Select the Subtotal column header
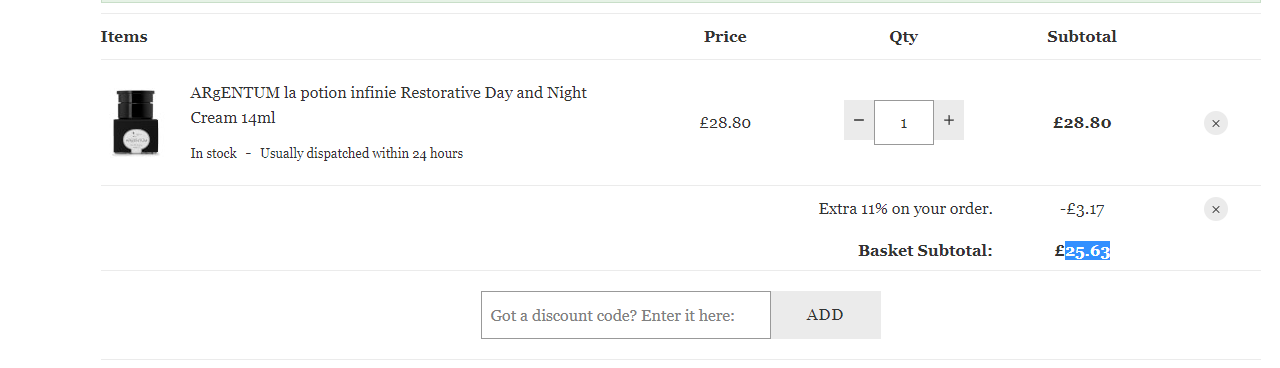 (x=1082, y=37)
